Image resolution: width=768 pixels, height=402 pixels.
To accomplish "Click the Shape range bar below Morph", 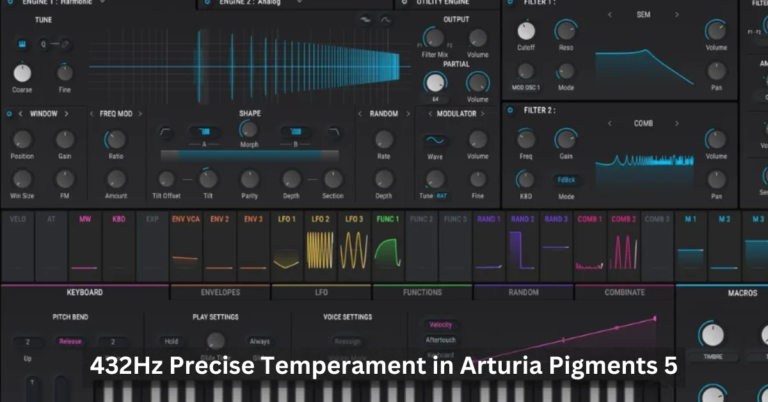I will pyautogui.click(x=250, y=156).
